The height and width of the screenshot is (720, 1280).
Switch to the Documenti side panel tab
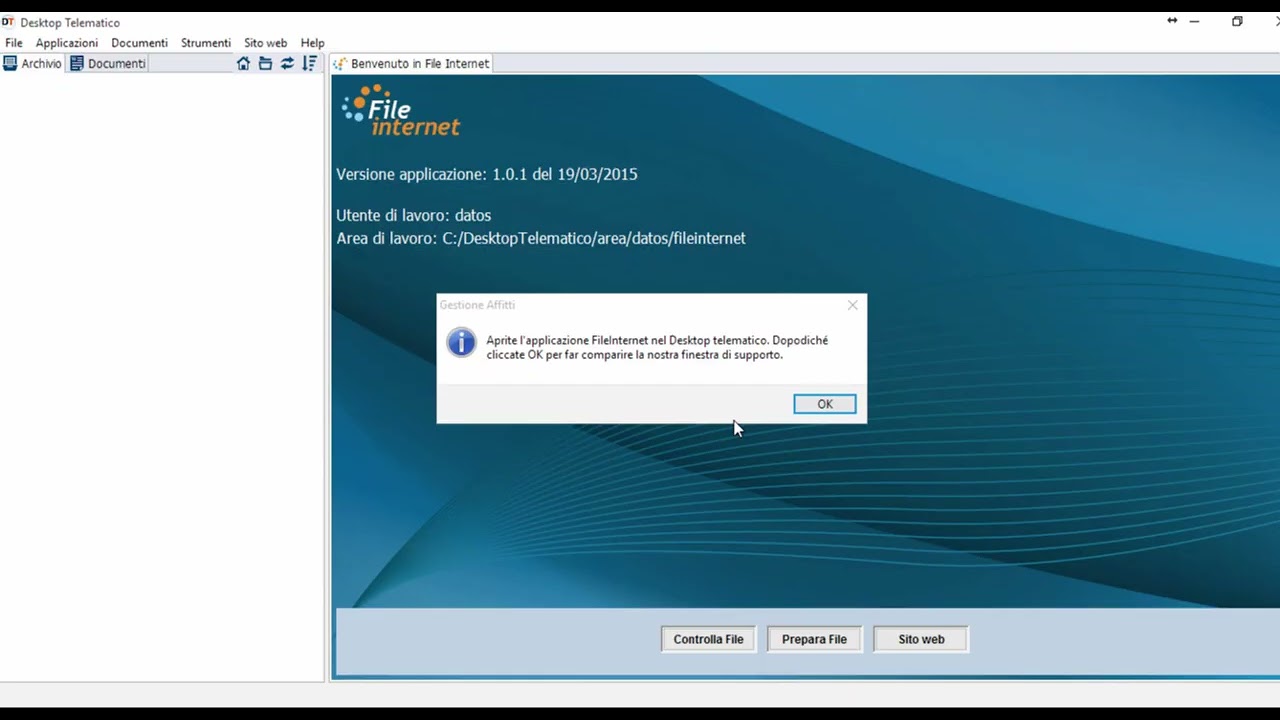click(x=108, y=63)
